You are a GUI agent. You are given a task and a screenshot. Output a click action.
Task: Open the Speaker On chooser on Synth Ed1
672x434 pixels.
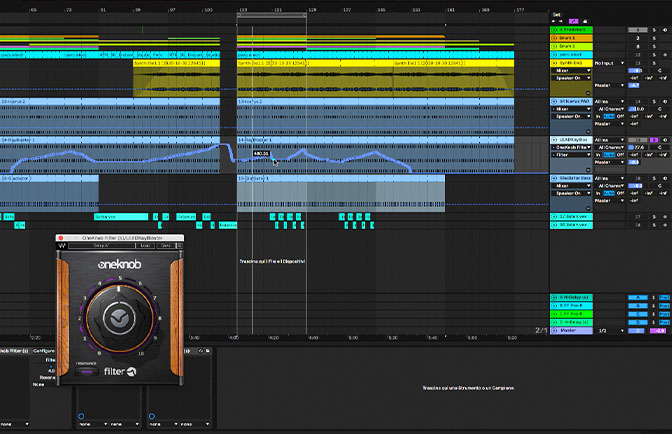click(571, 78)
